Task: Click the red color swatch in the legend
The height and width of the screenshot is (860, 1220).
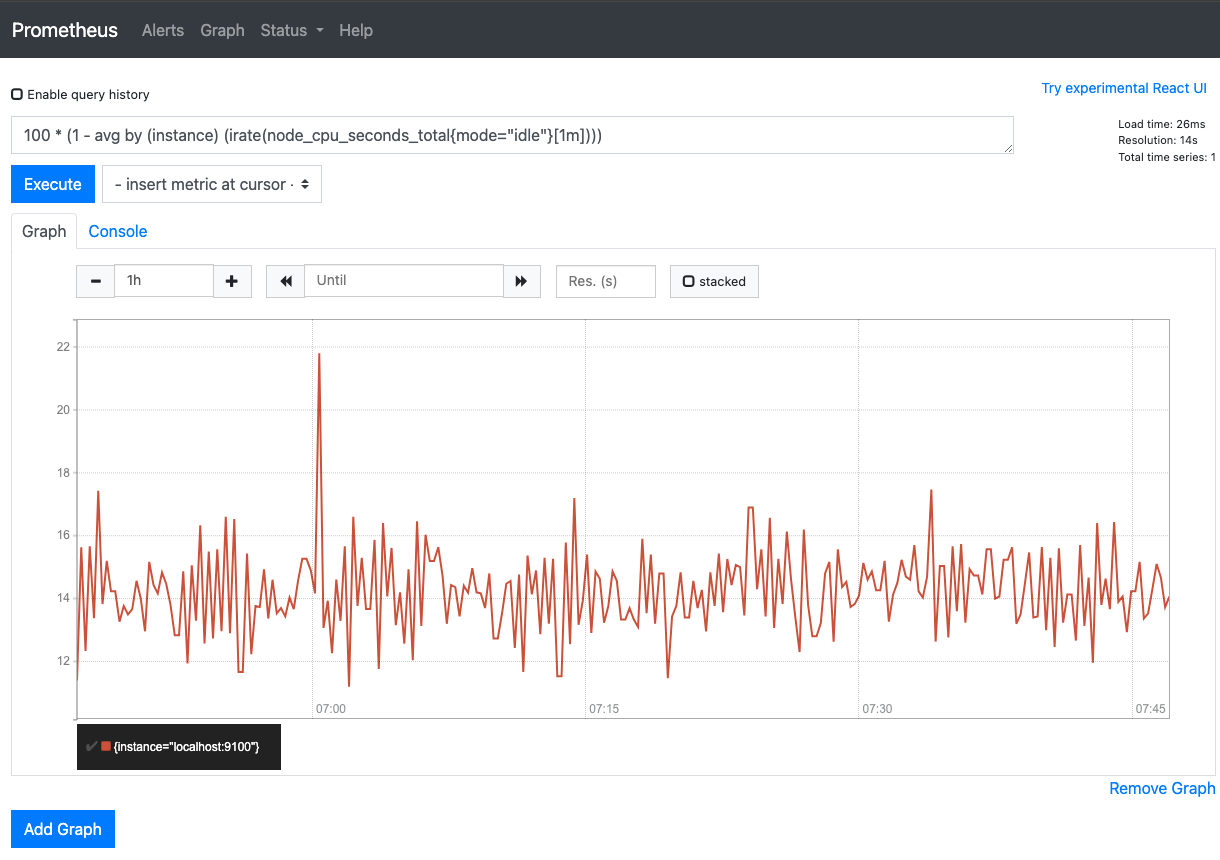Action: click(106, 746)
